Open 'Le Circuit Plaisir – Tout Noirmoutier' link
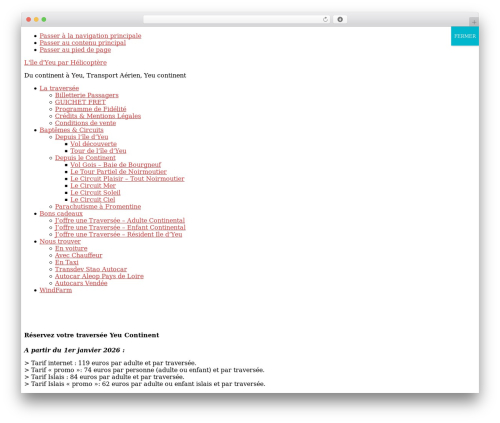The width and height of the screenshot is (500, 423). [x=127, y=179]
